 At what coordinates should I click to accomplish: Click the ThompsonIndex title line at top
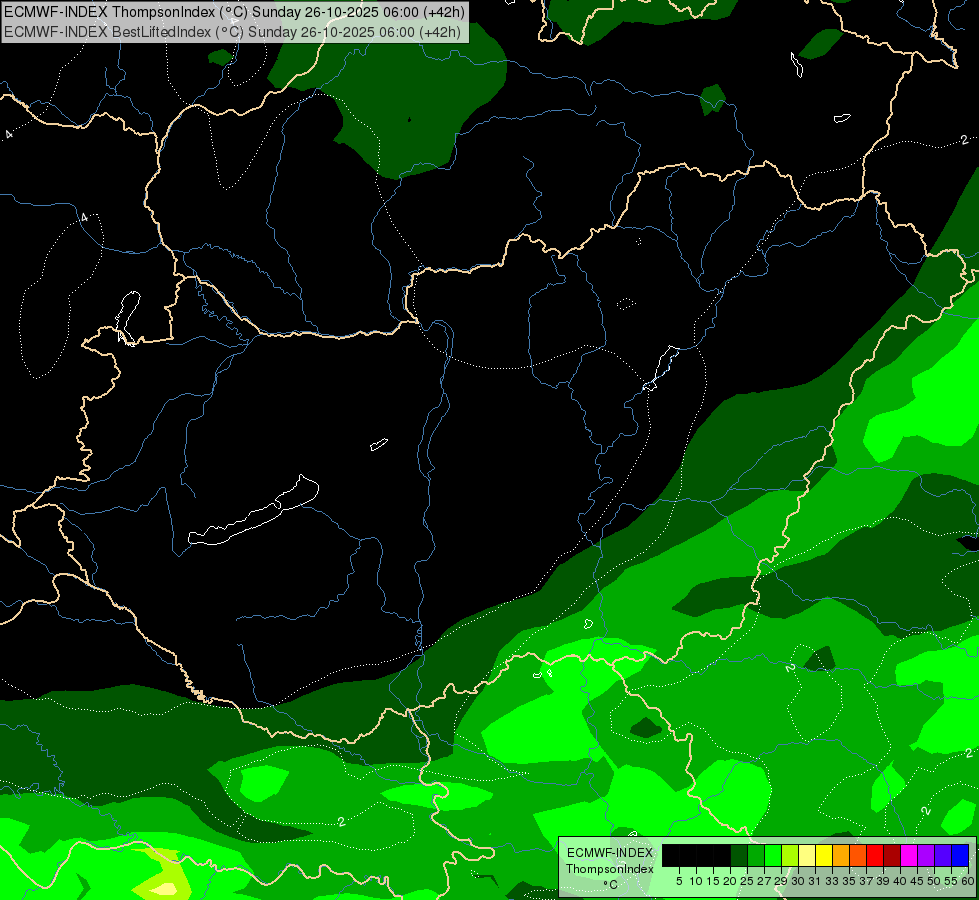(x=234, y=12)
